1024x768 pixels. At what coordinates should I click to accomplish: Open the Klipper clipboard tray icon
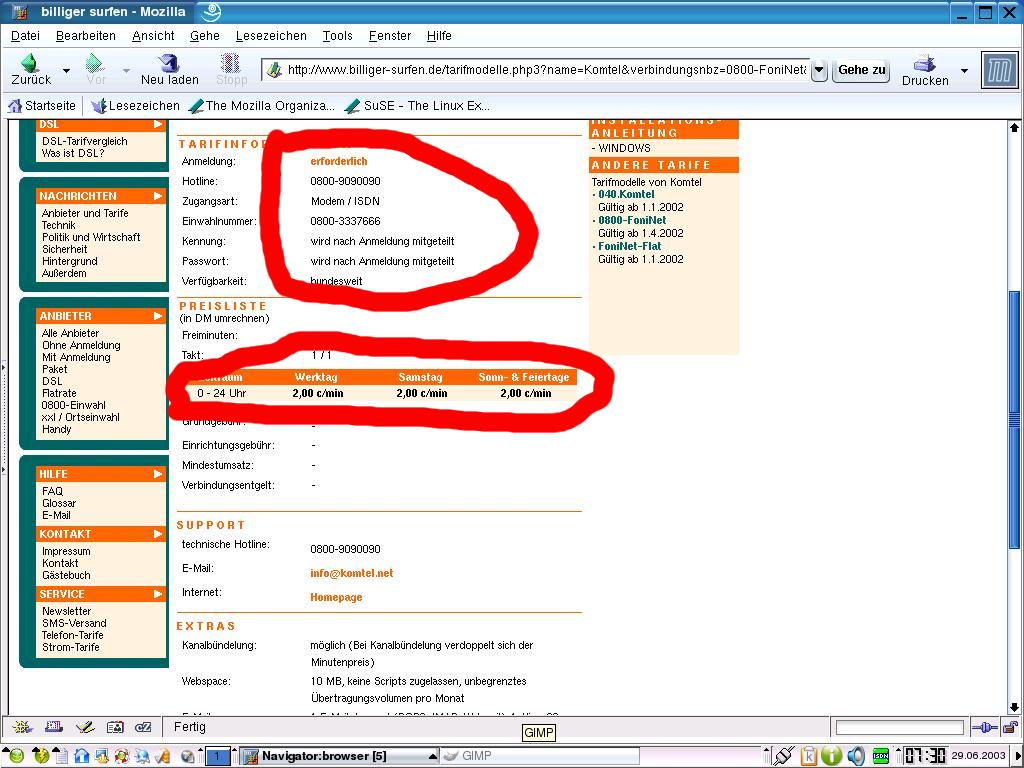[x=809, y=756]
